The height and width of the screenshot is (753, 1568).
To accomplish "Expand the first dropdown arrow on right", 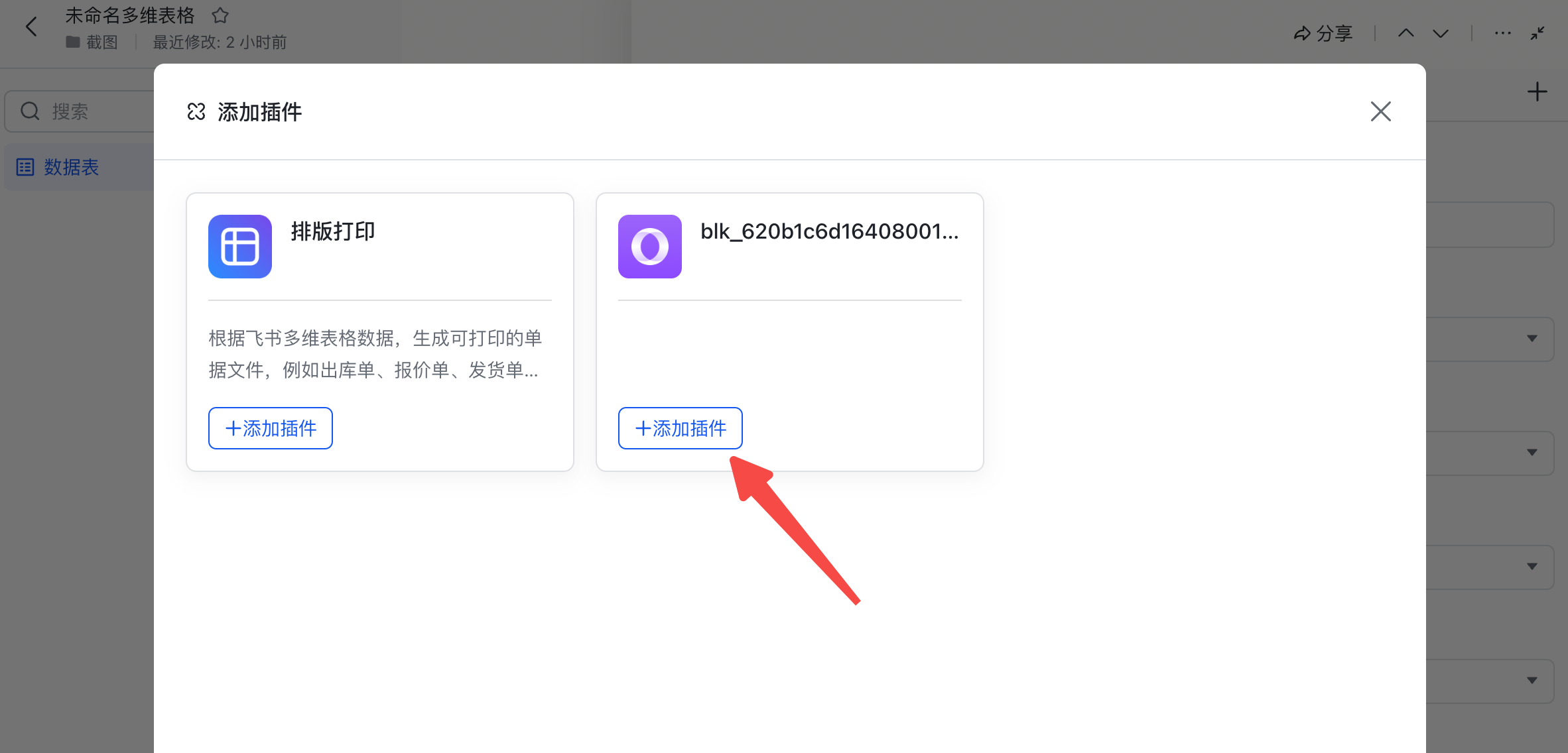I will point(1532,339).
